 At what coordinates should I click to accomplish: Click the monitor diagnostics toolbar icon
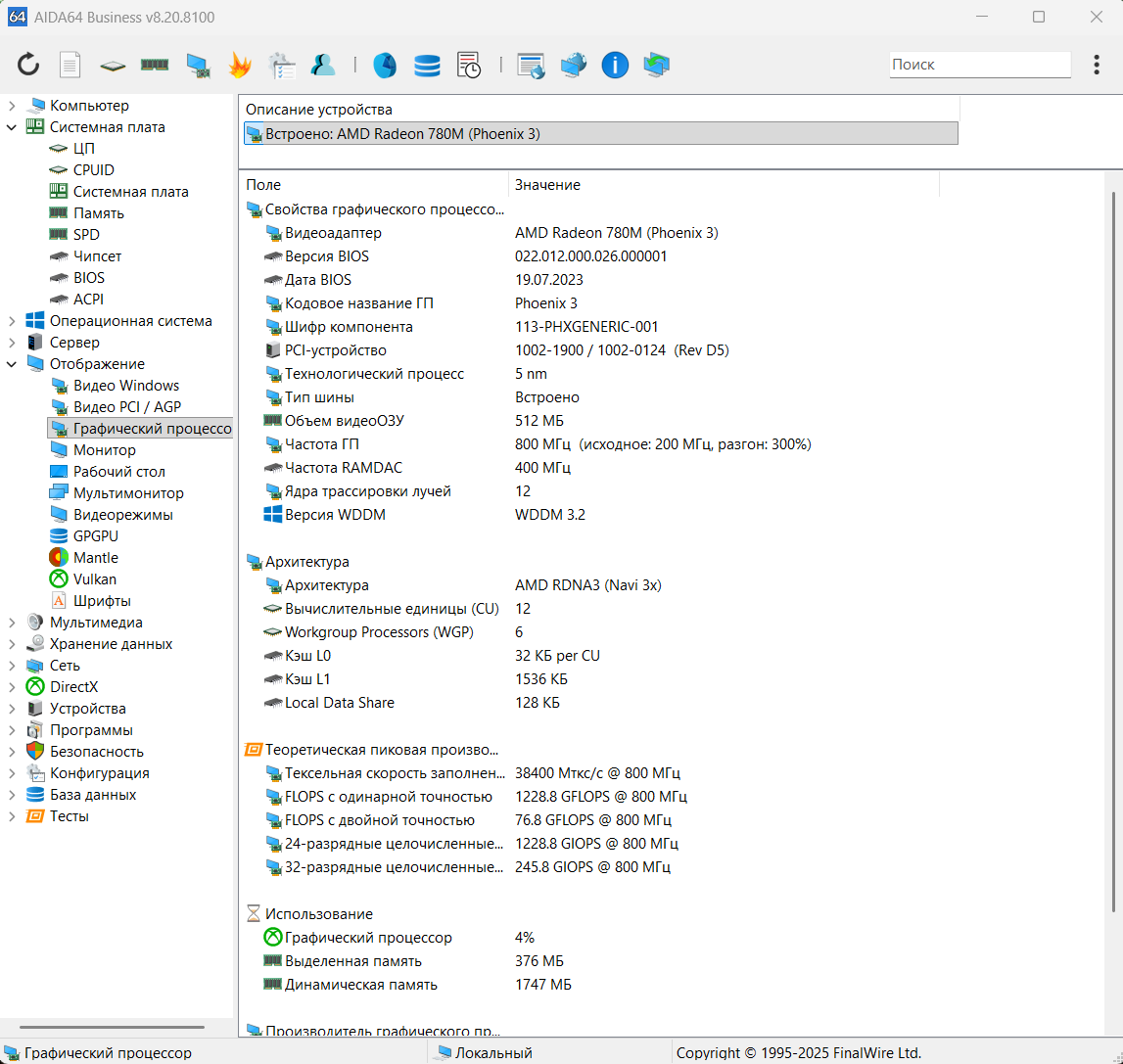click(x=198, y=66)
